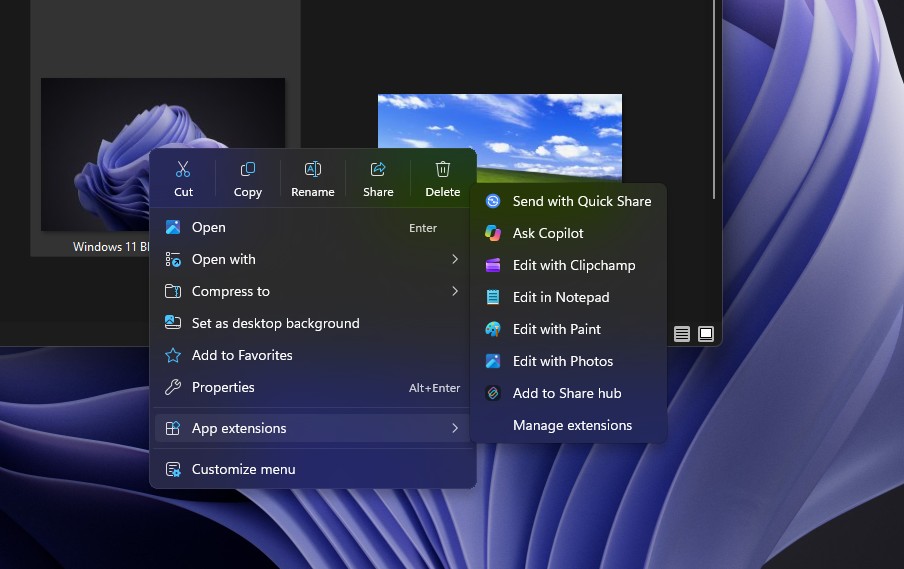Select Edit in Notepad
Viewport: 904px width, 569px height.
(x=568, y=297)
